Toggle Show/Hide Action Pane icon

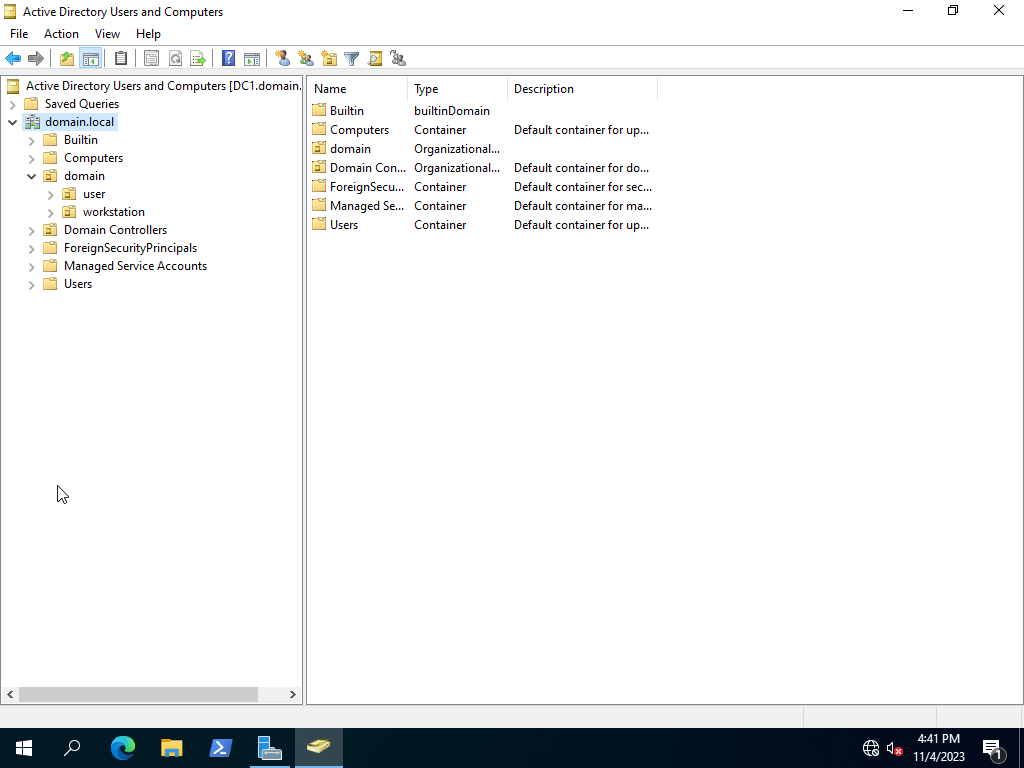251,59
